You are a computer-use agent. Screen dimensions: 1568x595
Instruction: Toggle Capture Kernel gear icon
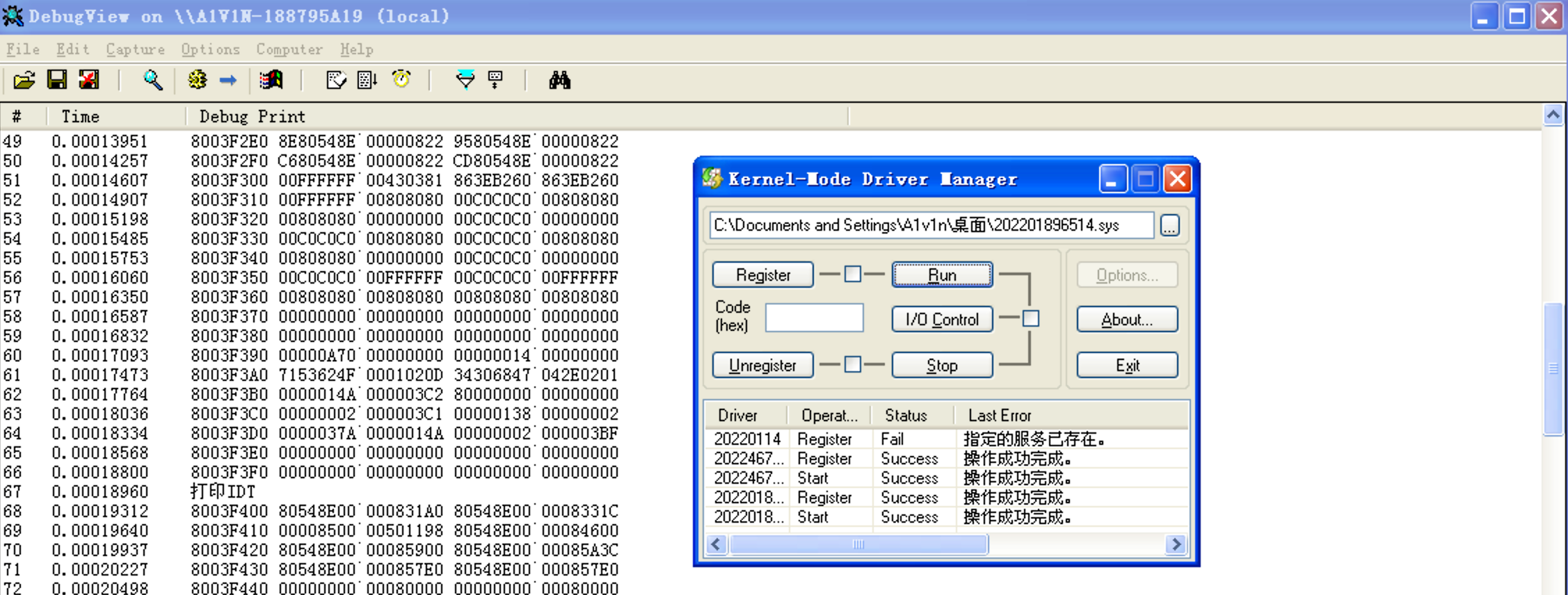198,81
